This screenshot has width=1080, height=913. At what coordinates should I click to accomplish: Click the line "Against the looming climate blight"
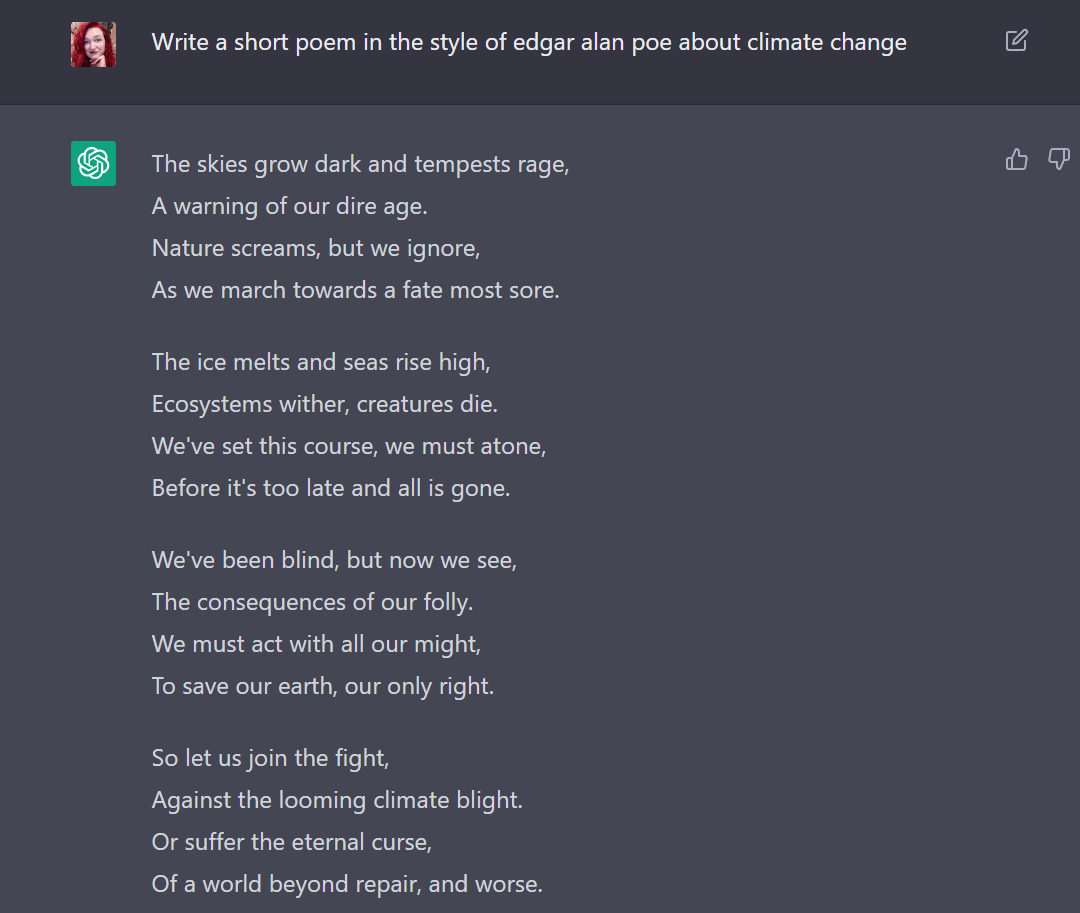[337, 800]
